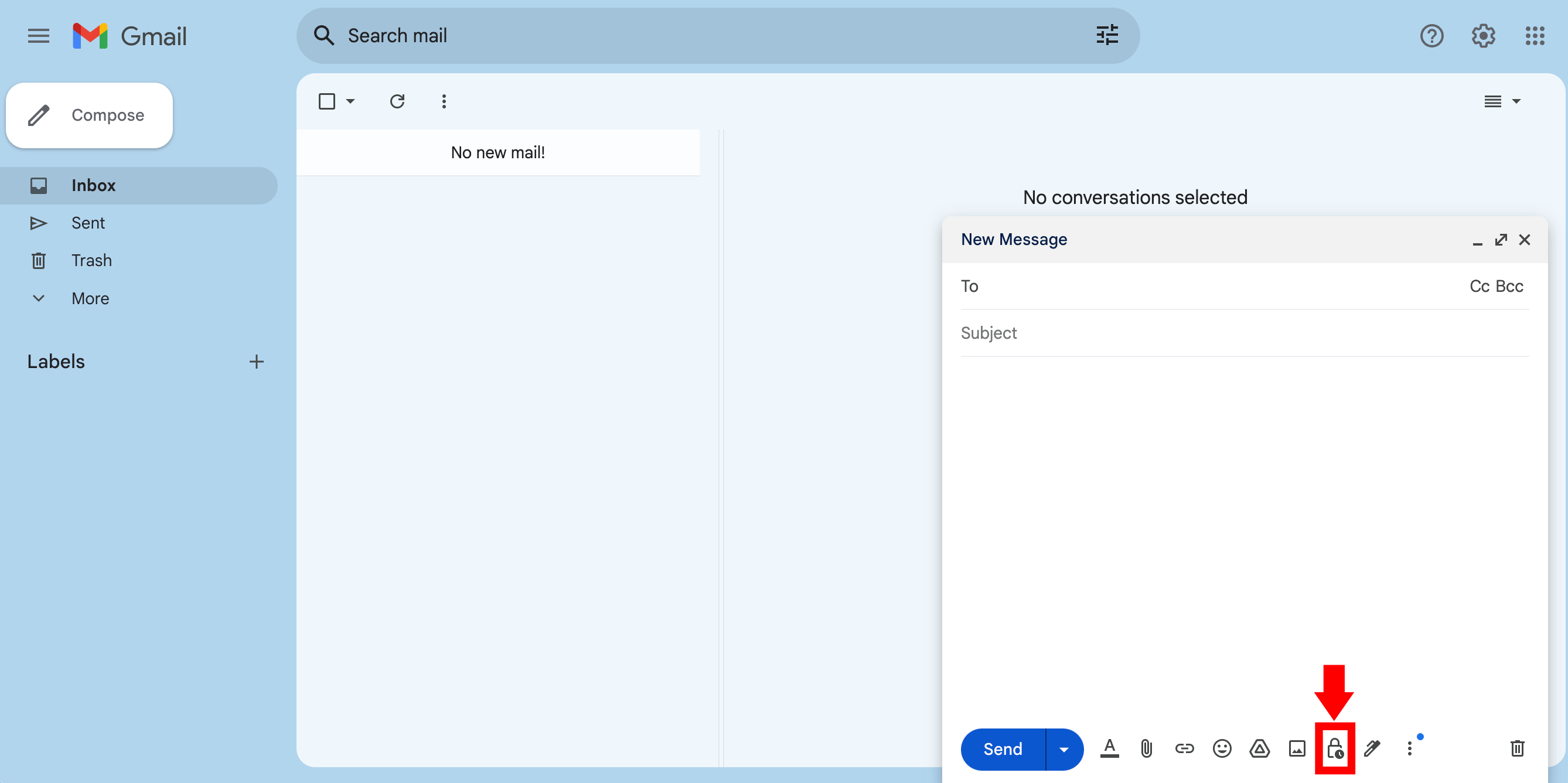Discard the draft with the trash icon

pos(1517,748)
